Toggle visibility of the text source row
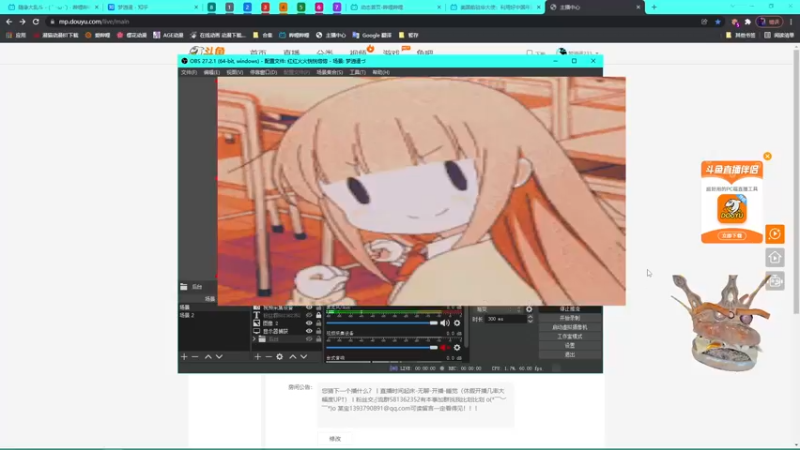Viewport: 800px width, 450px height. point(309,315)
